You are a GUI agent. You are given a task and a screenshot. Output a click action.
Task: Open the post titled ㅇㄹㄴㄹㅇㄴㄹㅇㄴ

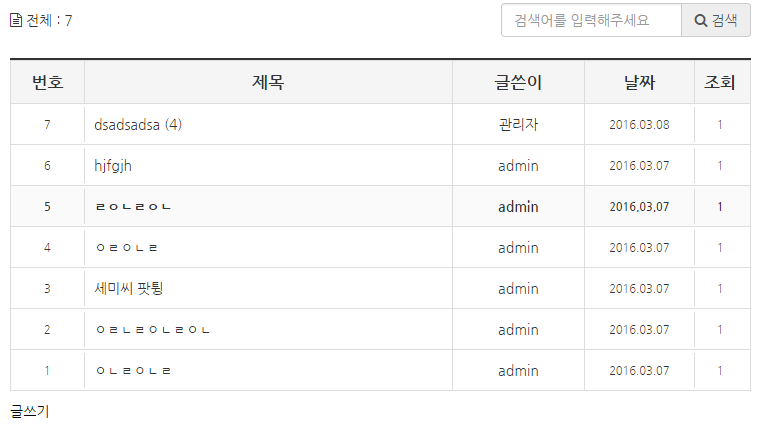[x=153, y=330]
